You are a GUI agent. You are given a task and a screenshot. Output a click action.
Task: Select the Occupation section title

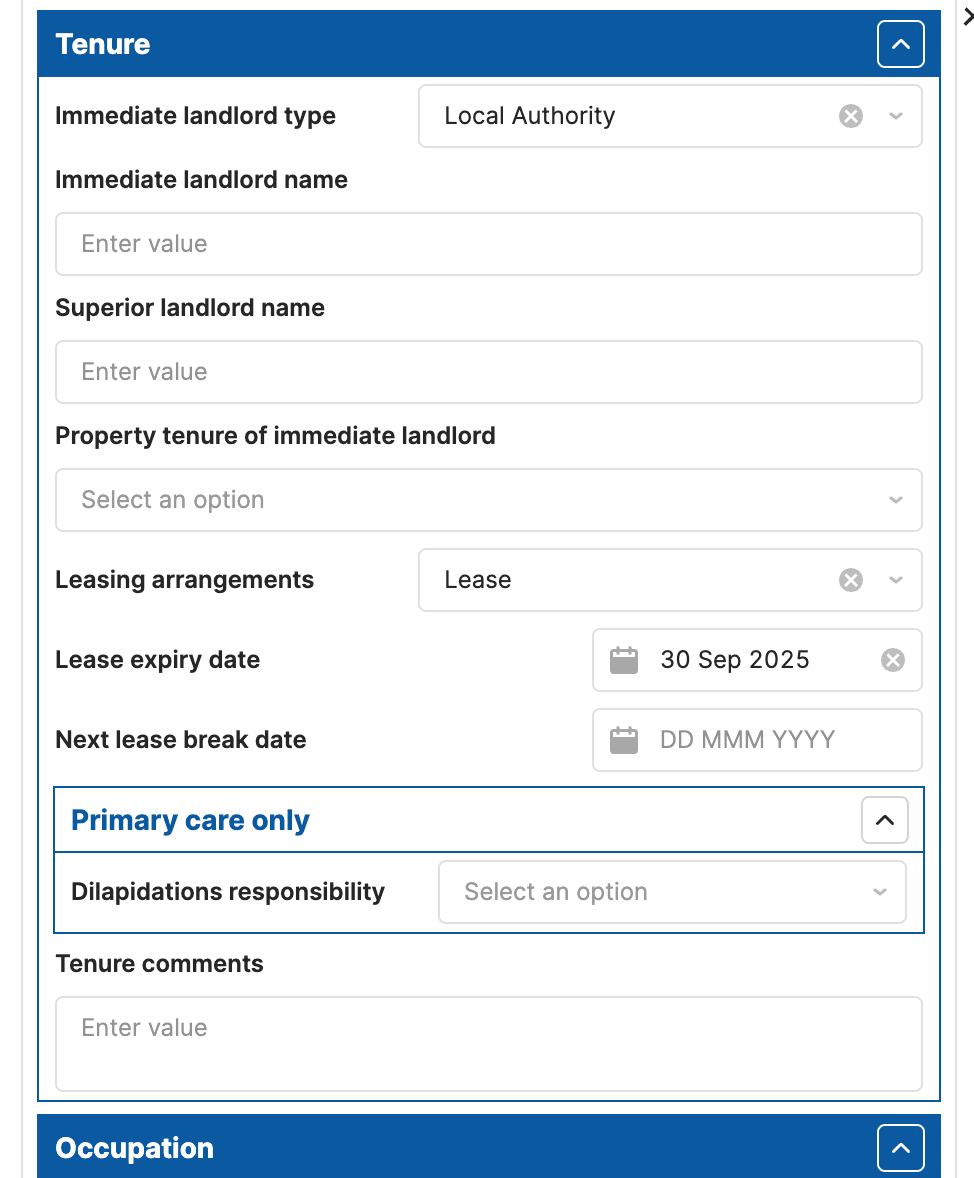click(x=134, y=1148)
